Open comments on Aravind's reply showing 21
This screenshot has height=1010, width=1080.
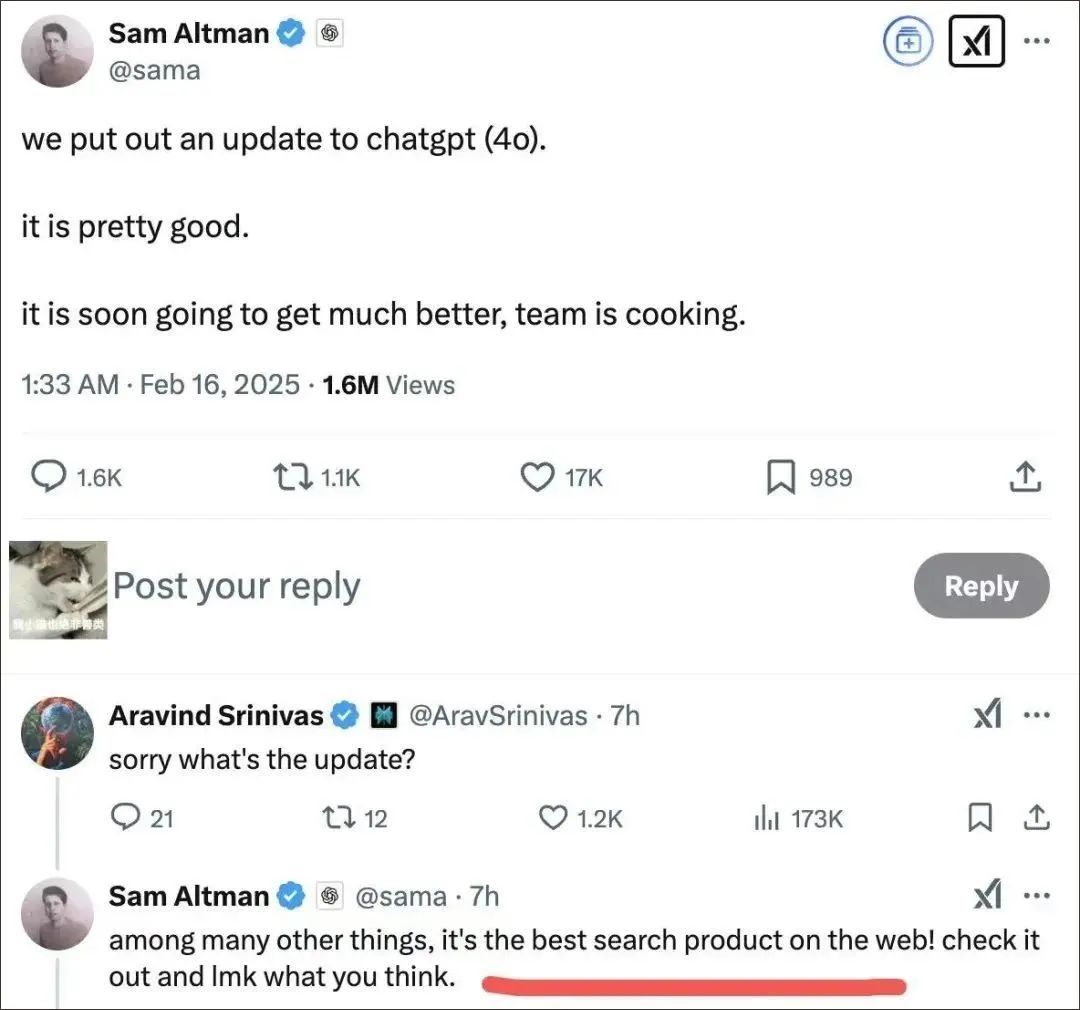pyautogui.click(x=125, y=817)
